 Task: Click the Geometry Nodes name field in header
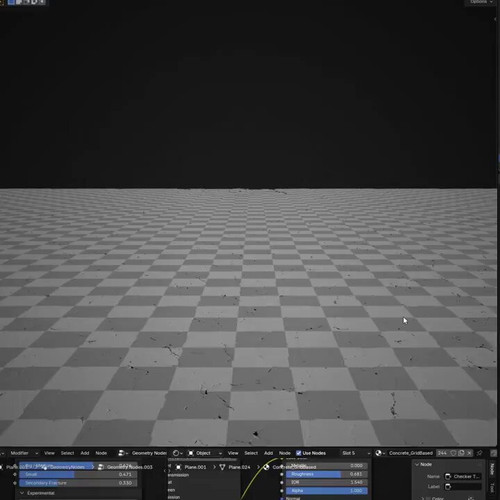coord(149,453)
